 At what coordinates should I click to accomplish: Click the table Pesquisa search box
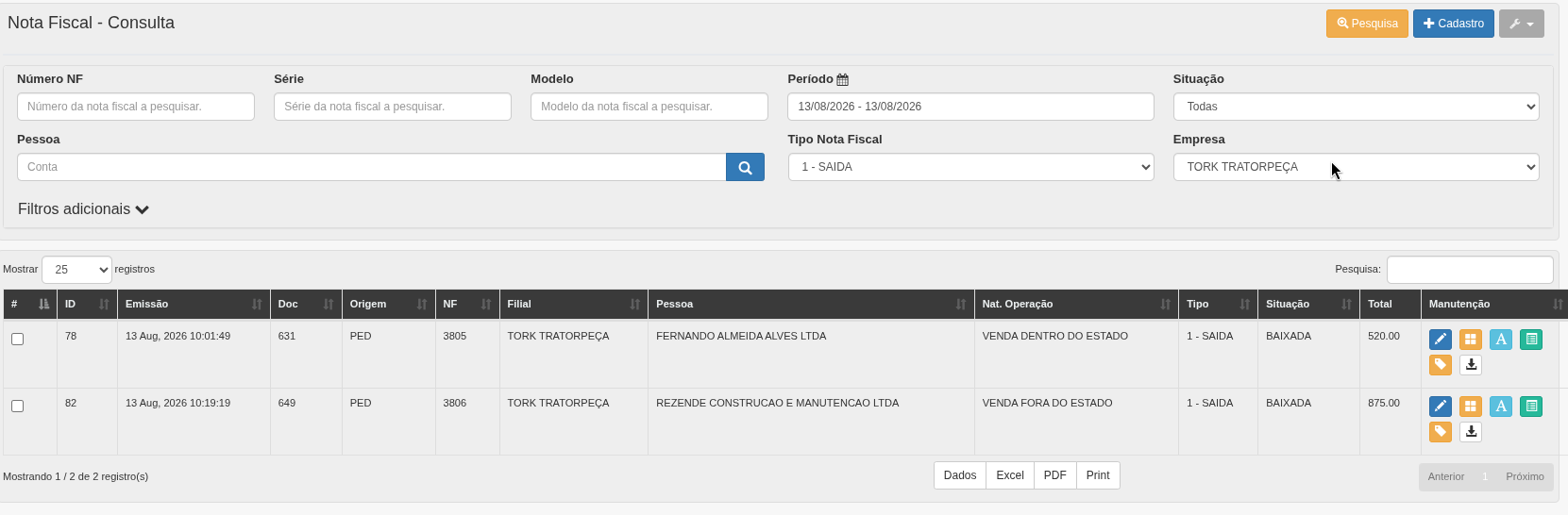coord(1470,270)
